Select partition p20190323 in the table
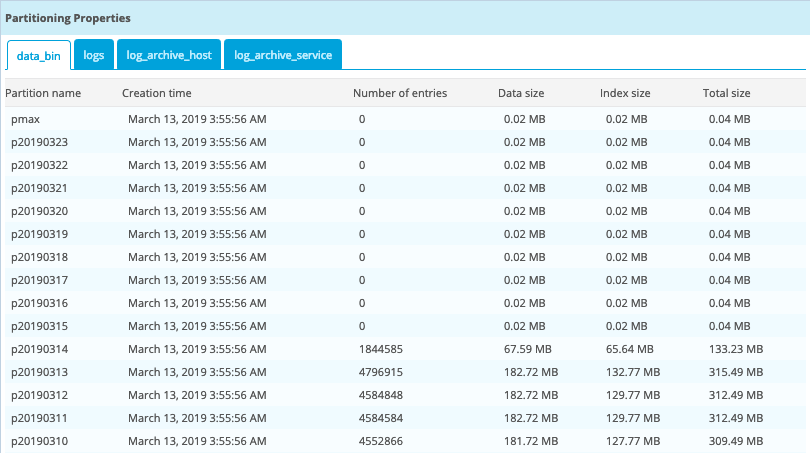810x453 pixels. tap(40, 142)
